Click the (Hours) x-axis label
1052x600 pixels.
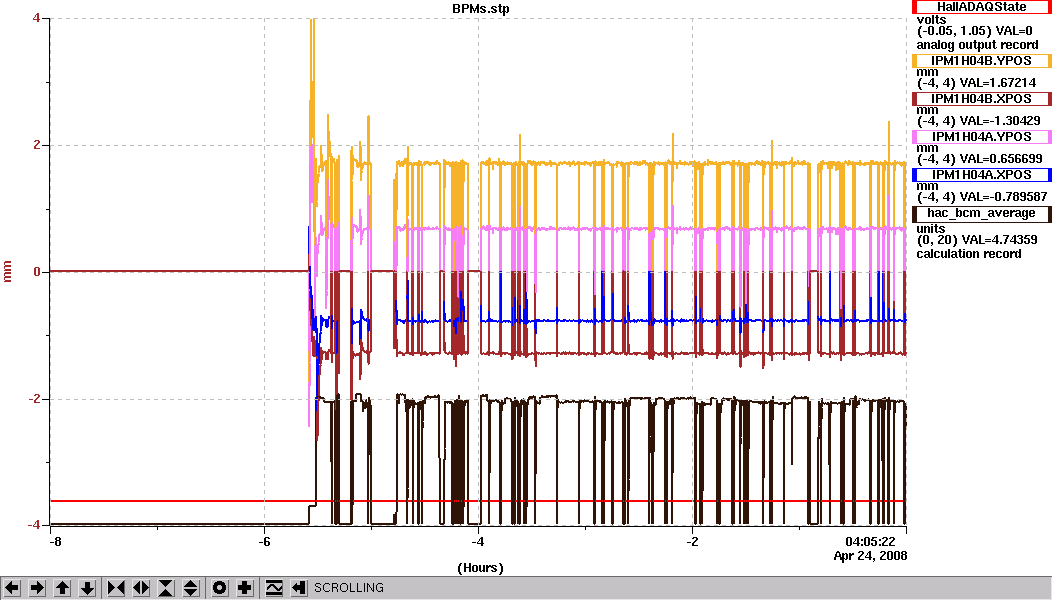point(480,568)
